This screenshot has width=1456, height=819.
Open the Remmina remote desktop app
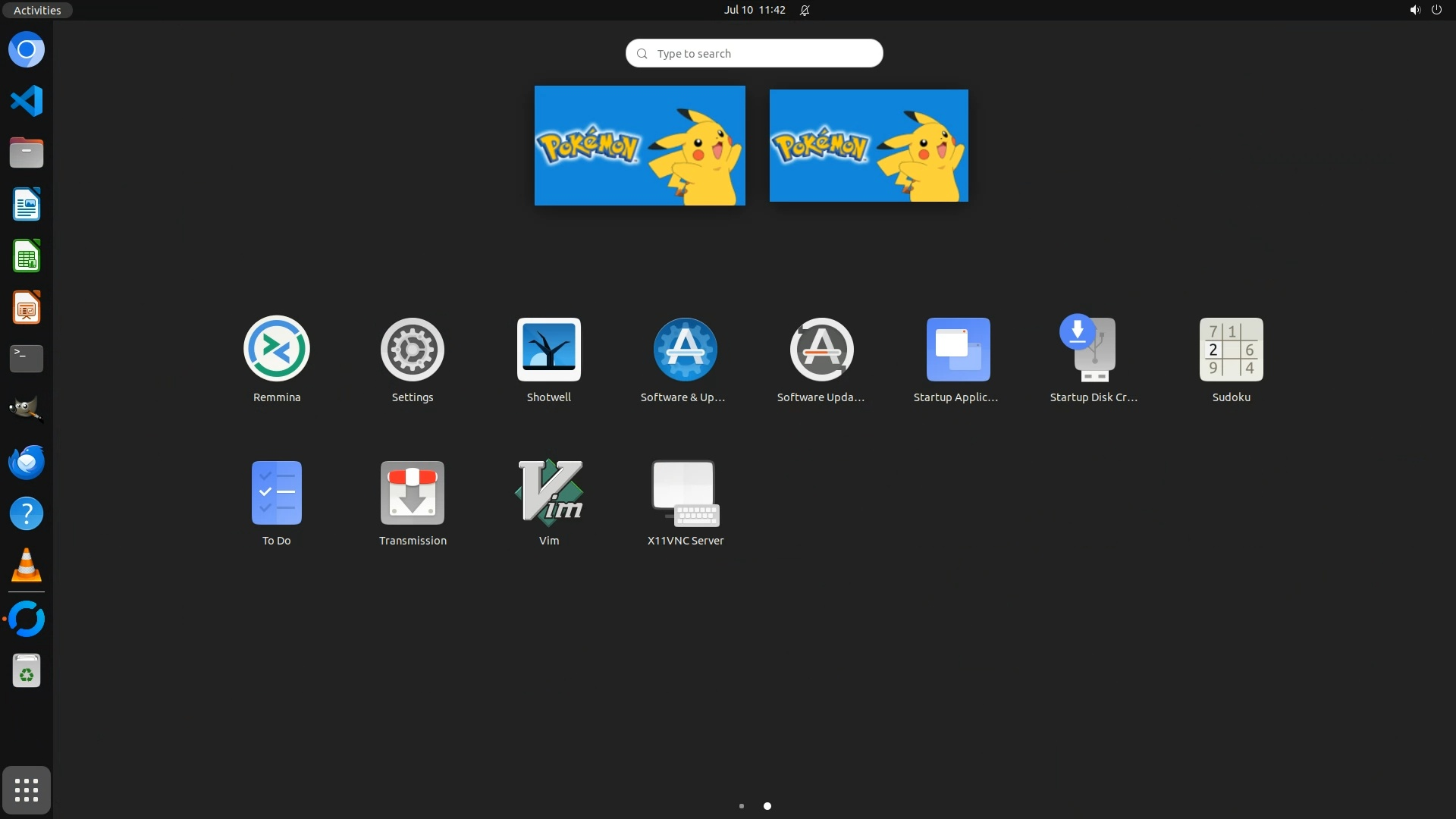[x=276, y=350]
